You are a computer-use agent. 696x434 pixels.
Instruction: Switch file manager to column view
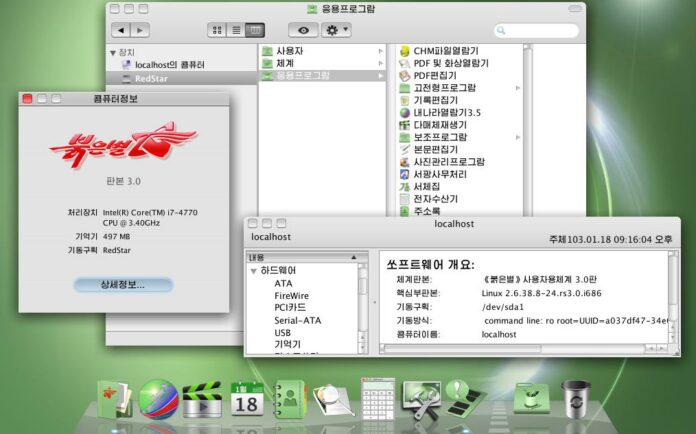click(x=255, y=30)
